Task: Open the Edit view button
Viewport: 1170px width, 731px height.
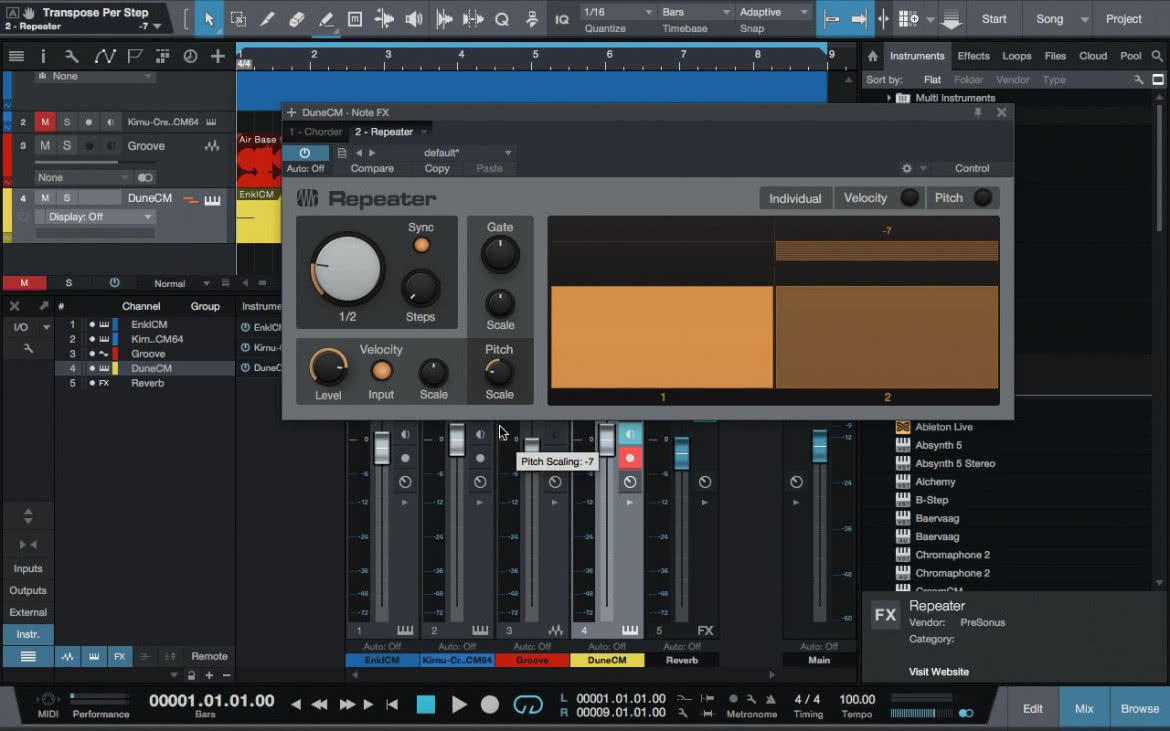Action: click(x=1033, y=709)
